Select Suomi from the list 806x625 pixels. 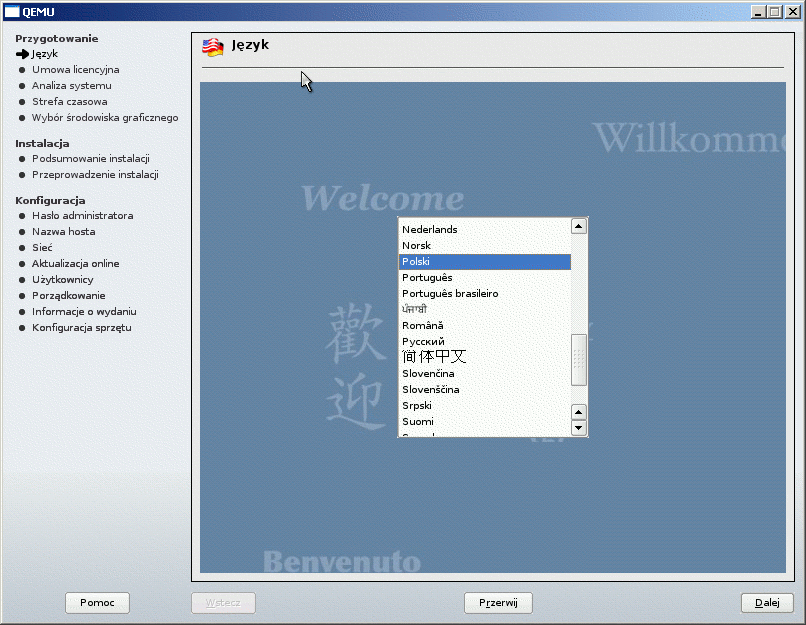tap(418, 422)
